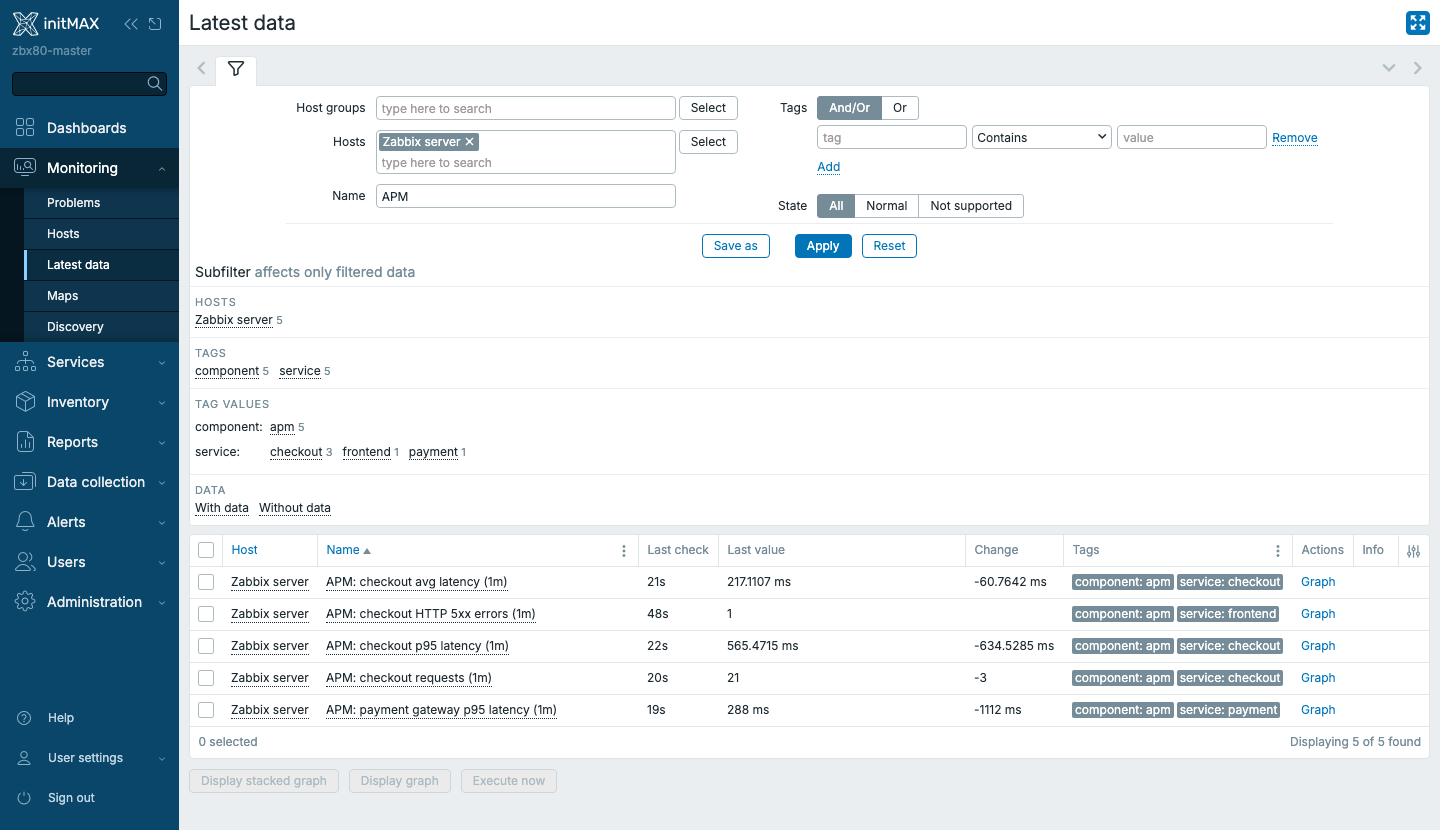This screenshot has width=1440, height=830.
Task: Expand the Alerts menu section
Action: click(162, 523)
